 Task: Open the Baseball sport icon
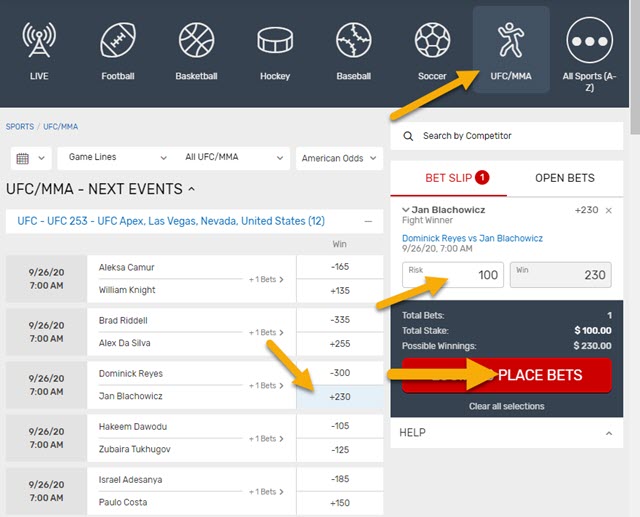pyautogui.click(x=353, y=41)
